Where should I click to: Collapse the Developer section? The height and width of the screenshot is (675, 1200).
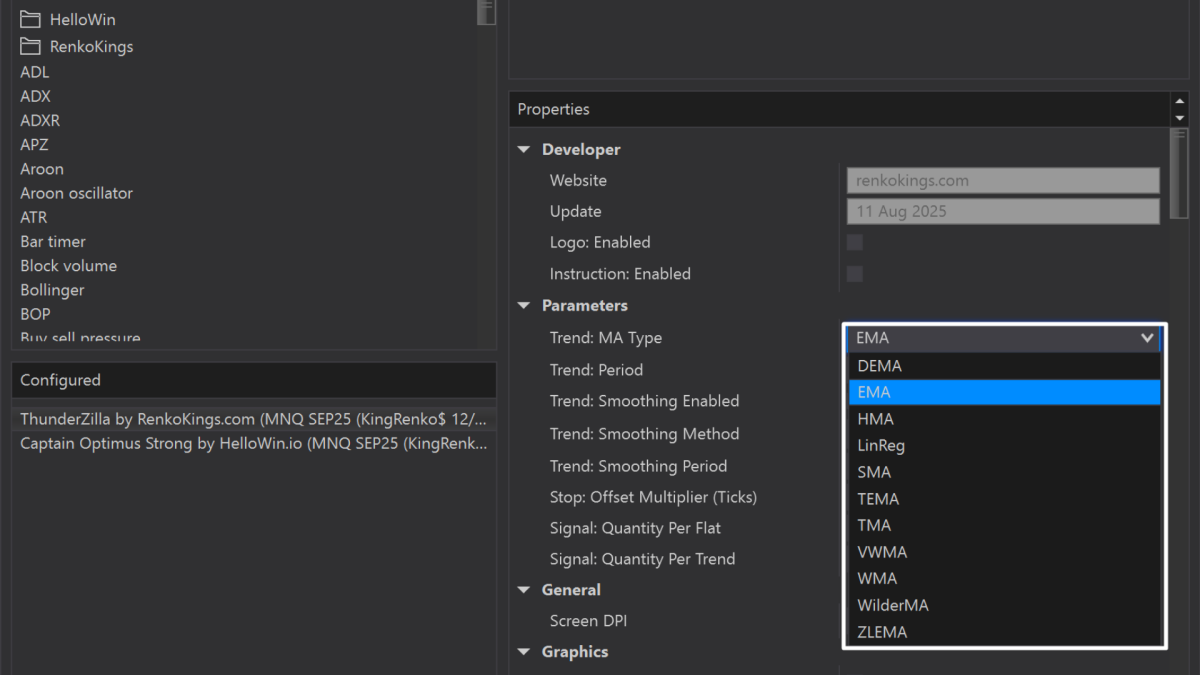pos(524,150)
